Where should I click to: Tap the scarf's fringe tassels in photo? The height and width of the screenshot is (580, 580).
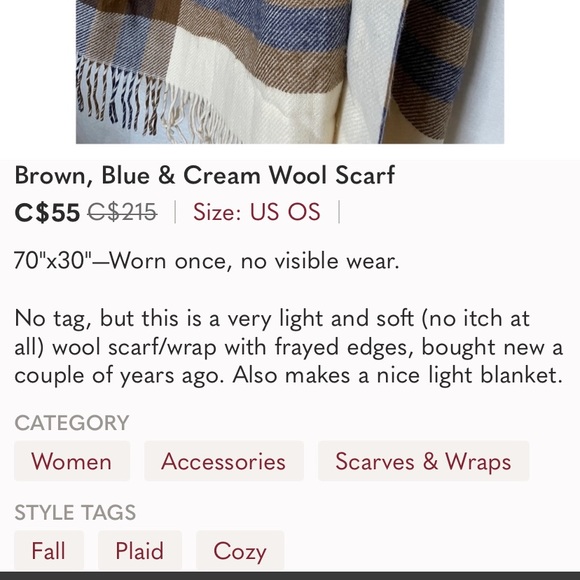tap(148, 104)
